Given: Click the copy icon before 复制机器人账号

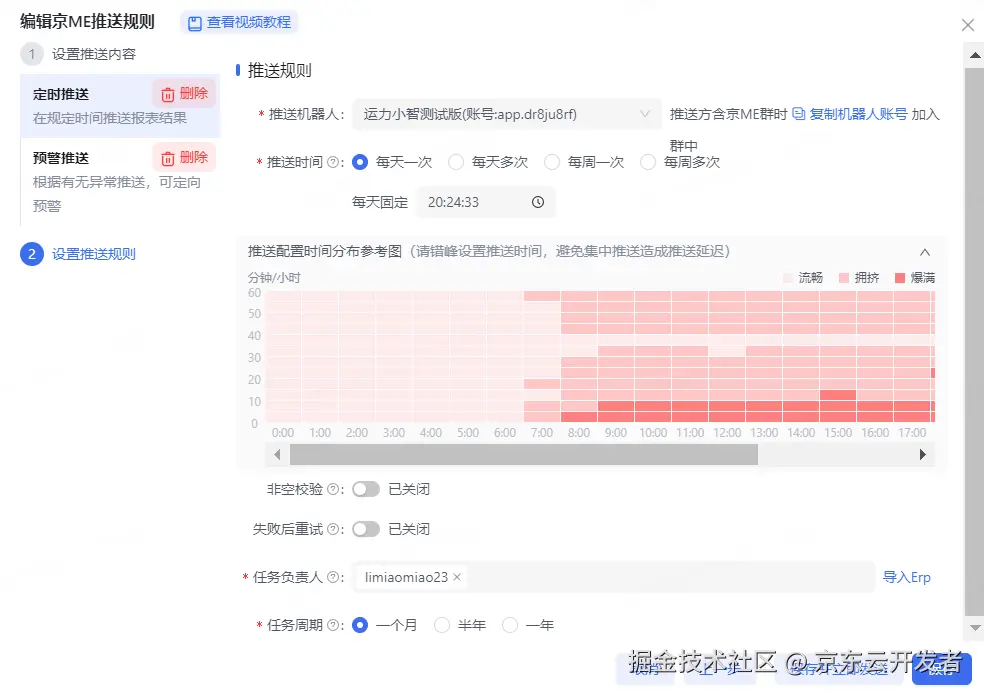Looking at the screenshot, I should click(798, 114).
